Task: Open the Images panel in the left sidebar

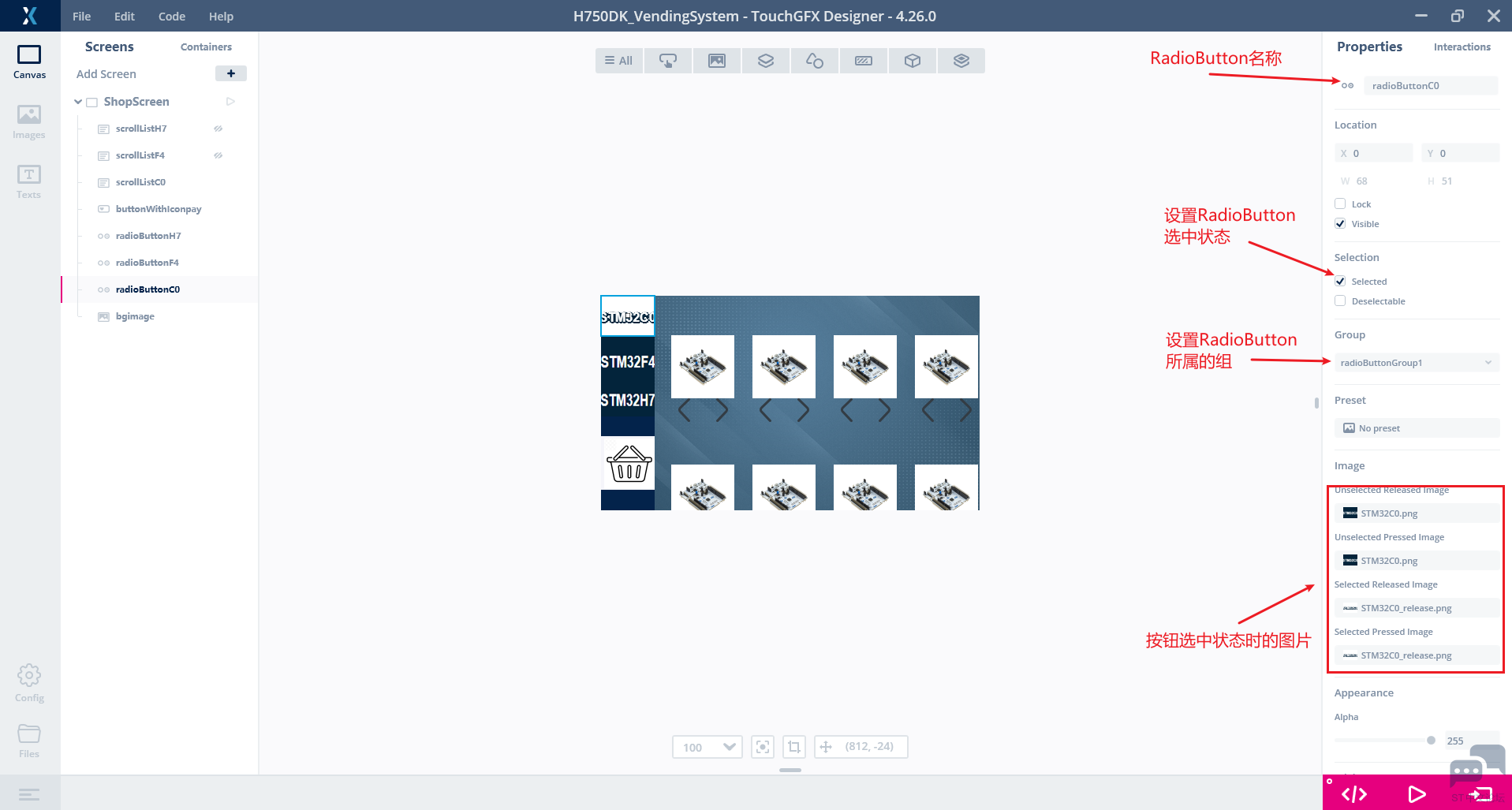Action: click(28, 120)
